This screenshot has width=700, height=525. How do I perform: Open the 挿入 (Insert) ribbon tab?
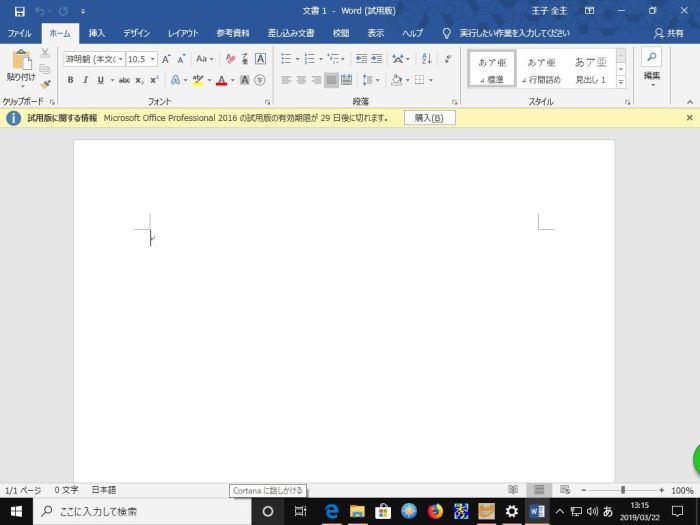tap(96, 33)
